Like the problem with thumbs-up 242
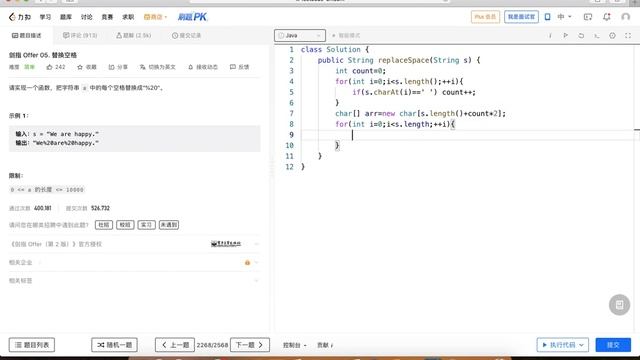 56,67
